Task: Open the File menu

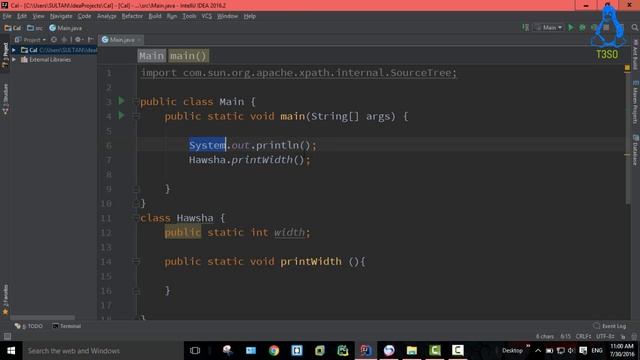Action: tap(7, 16)
